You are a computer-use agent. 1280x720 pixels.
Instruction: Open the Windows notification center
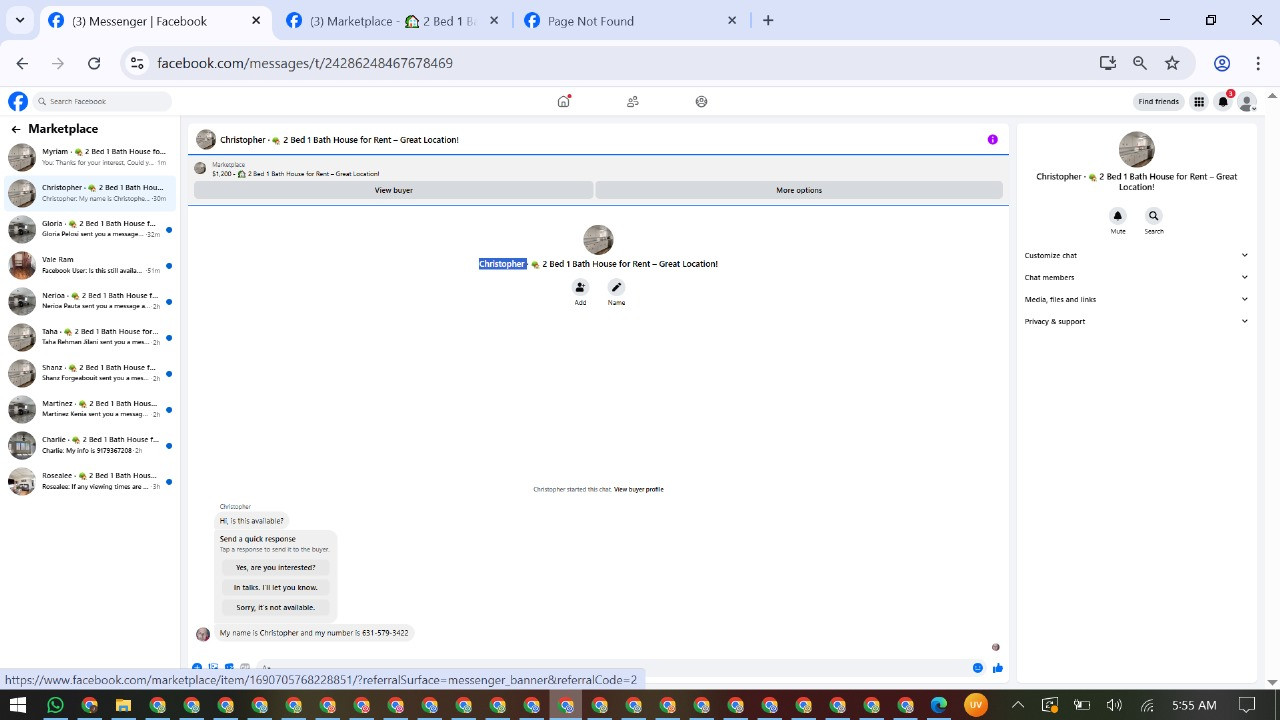point(1247,705)
